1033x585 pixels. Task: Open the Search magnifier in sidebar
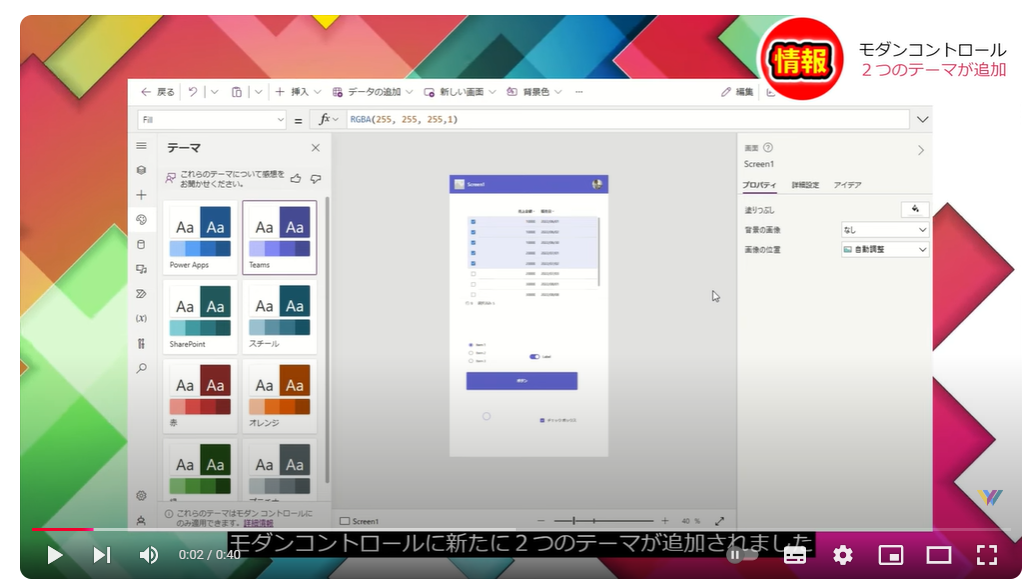pos(142,368)
